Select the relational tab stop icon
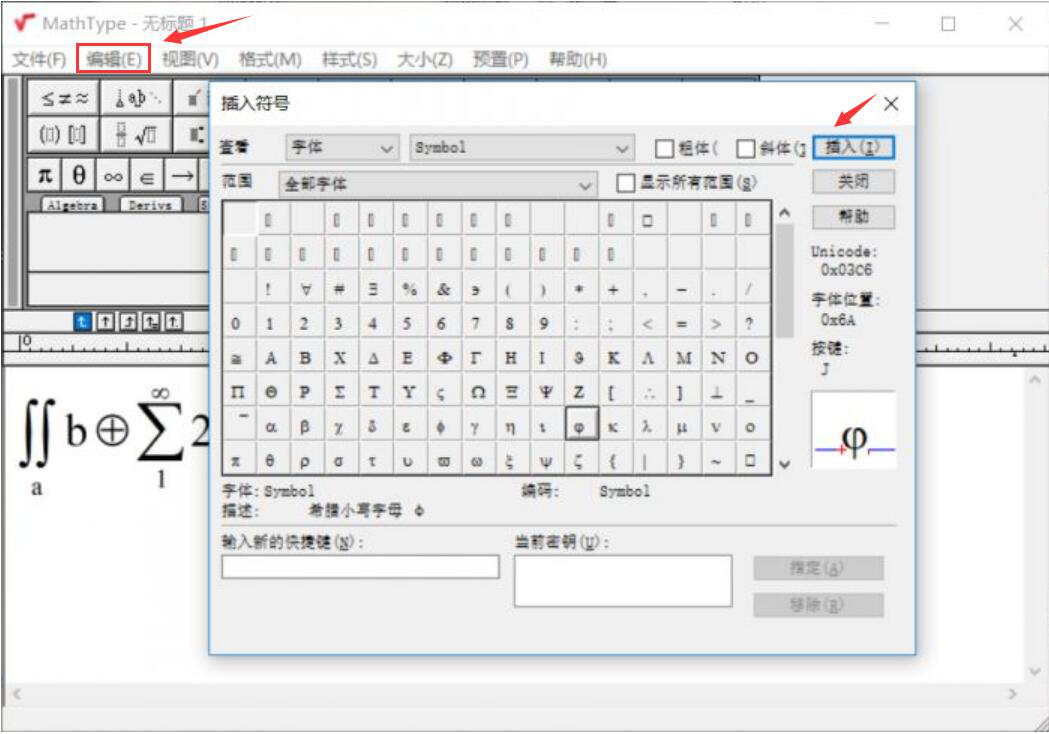This screenshot has width=1049, height=734. tap(151, 322)
